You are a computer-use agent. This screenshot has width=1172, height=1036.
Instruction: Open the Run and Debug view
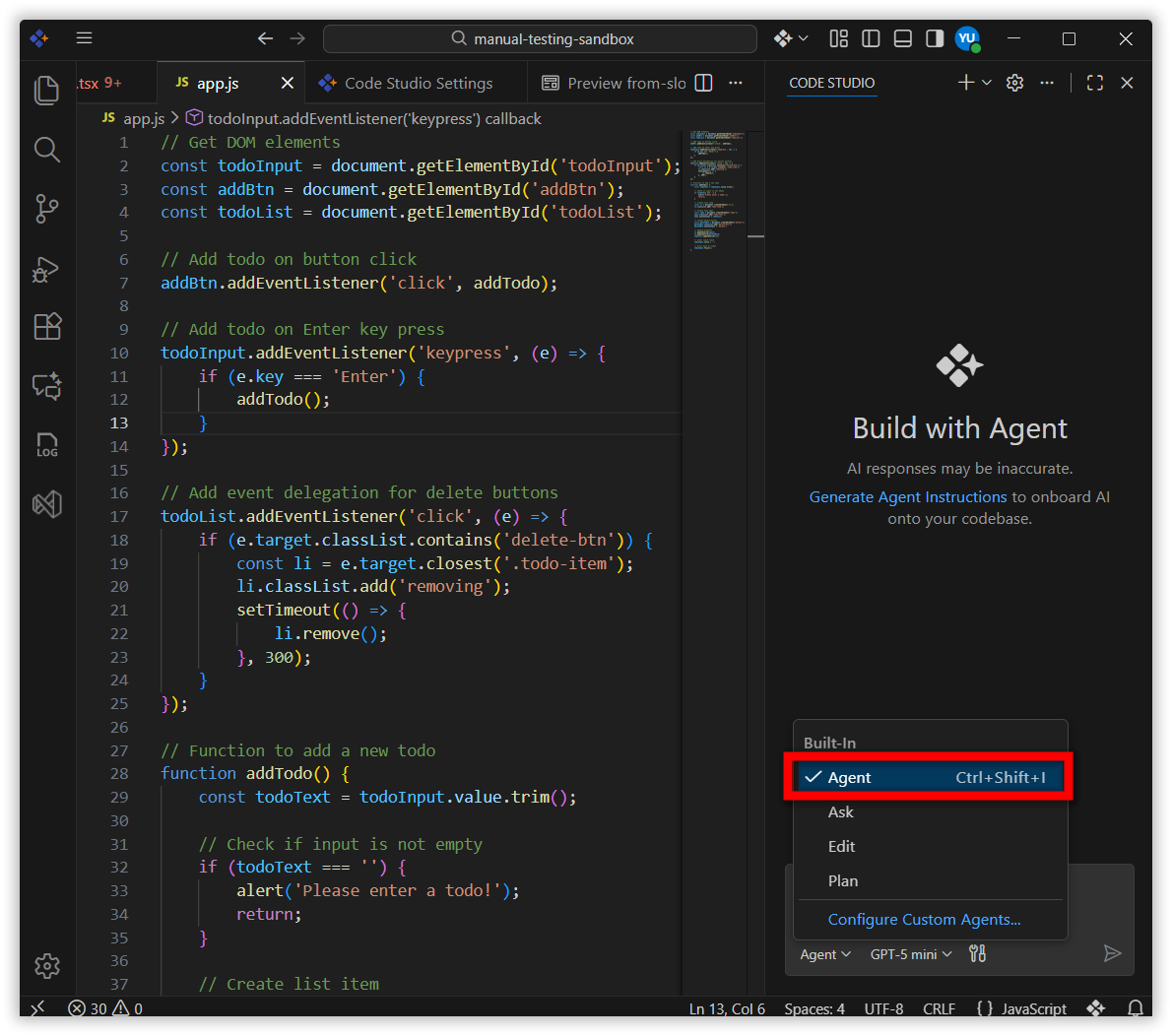click(x=46, y=269)
